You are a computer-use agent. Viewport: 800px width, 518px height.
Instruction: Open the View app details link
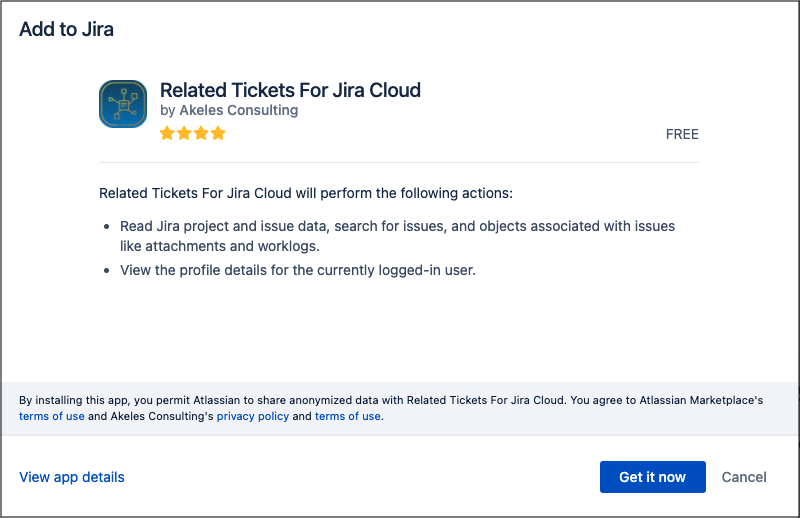pyautogui.click(x=72, y=477)
